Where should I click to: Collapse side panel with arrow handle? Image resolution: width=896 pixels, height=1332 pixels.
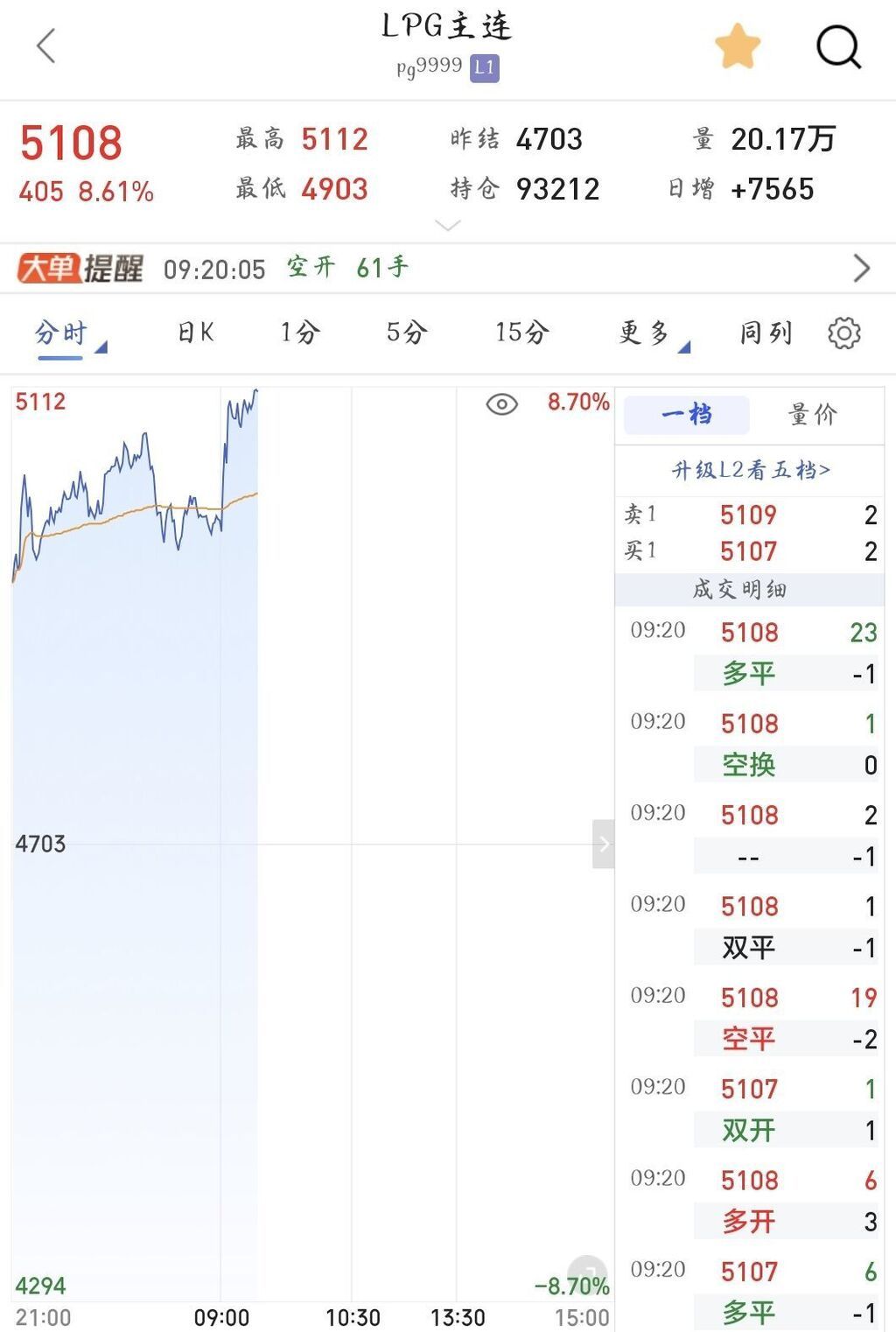[x=603, y=845]
